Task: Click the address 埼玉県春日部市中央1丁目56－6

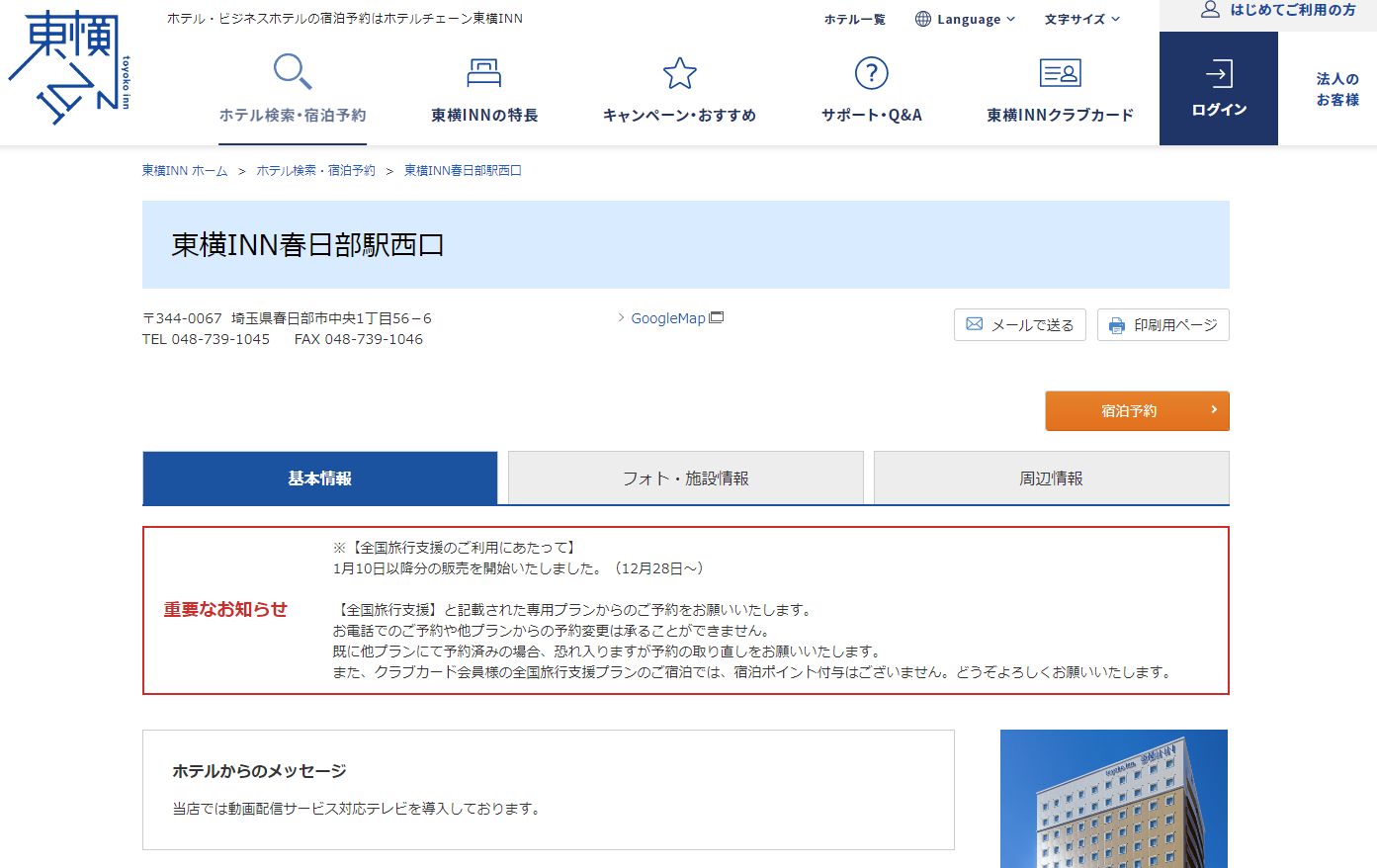Action: click(x=331, y=318)
